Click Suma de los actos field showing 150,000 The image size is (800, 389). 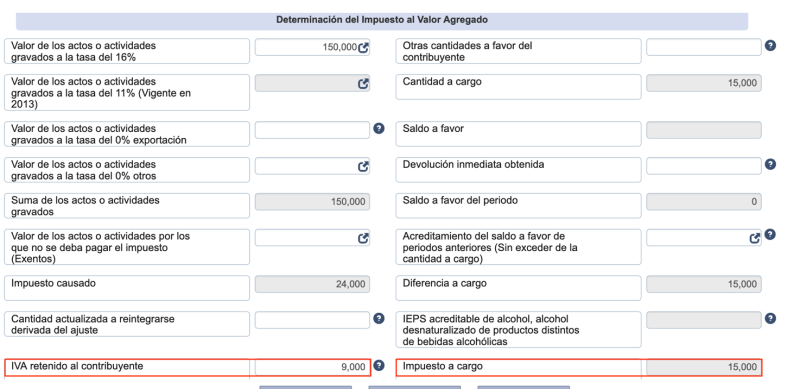(312, 202)
